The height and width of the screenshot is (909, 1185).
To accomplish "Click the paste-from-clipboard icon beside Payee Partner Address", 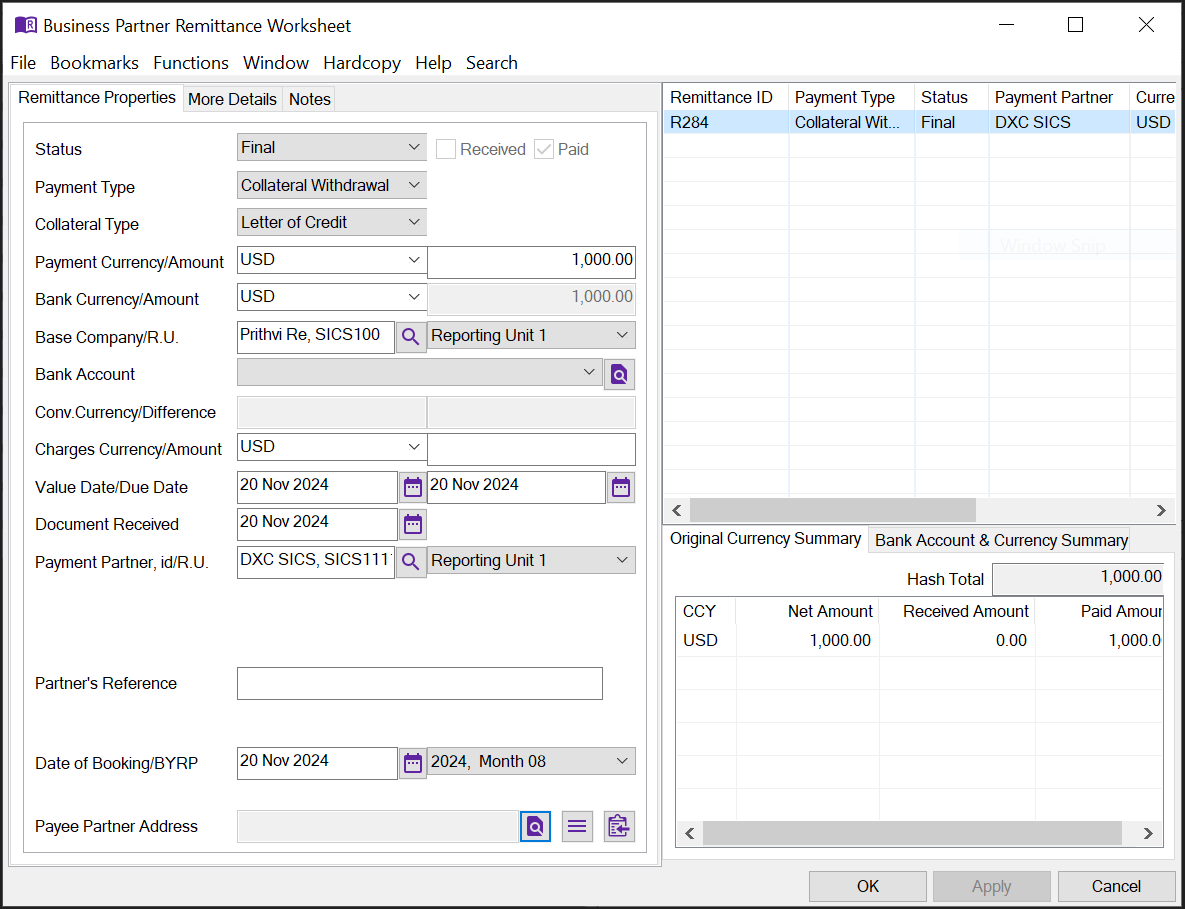I will click(618, 826).
